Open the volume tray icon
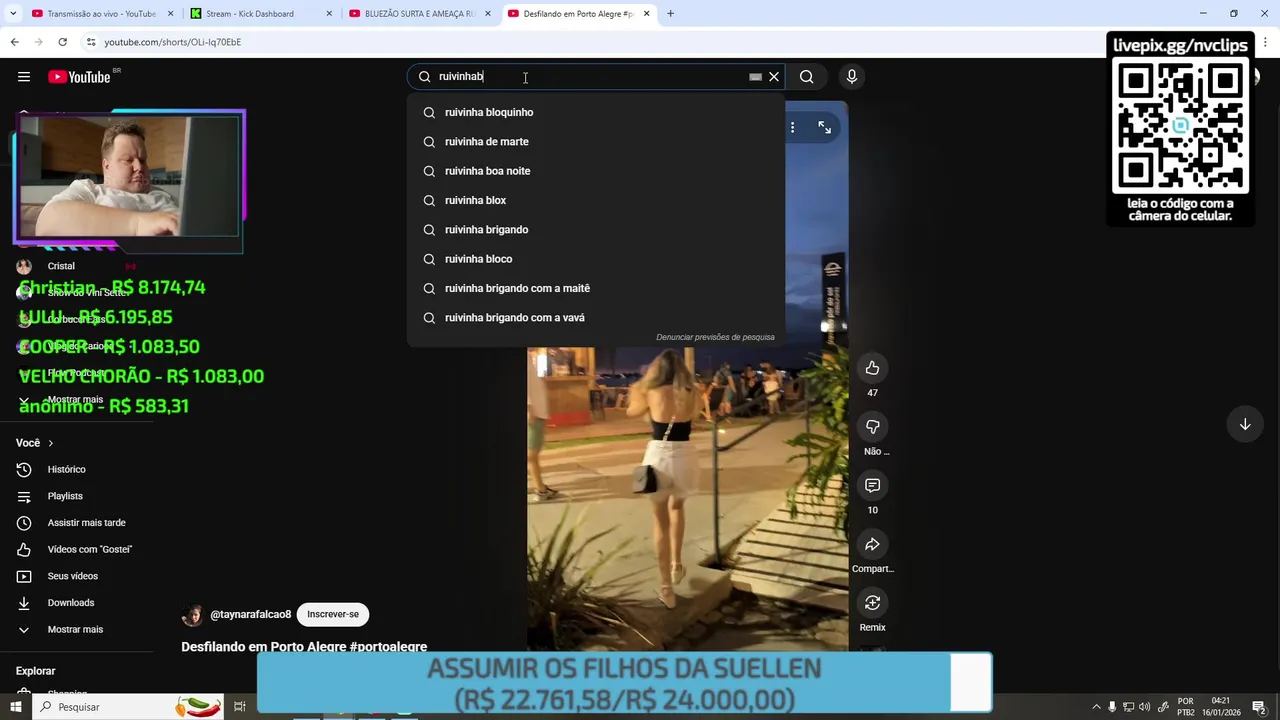This screenshot has width=1280, height=720. 1144,707
